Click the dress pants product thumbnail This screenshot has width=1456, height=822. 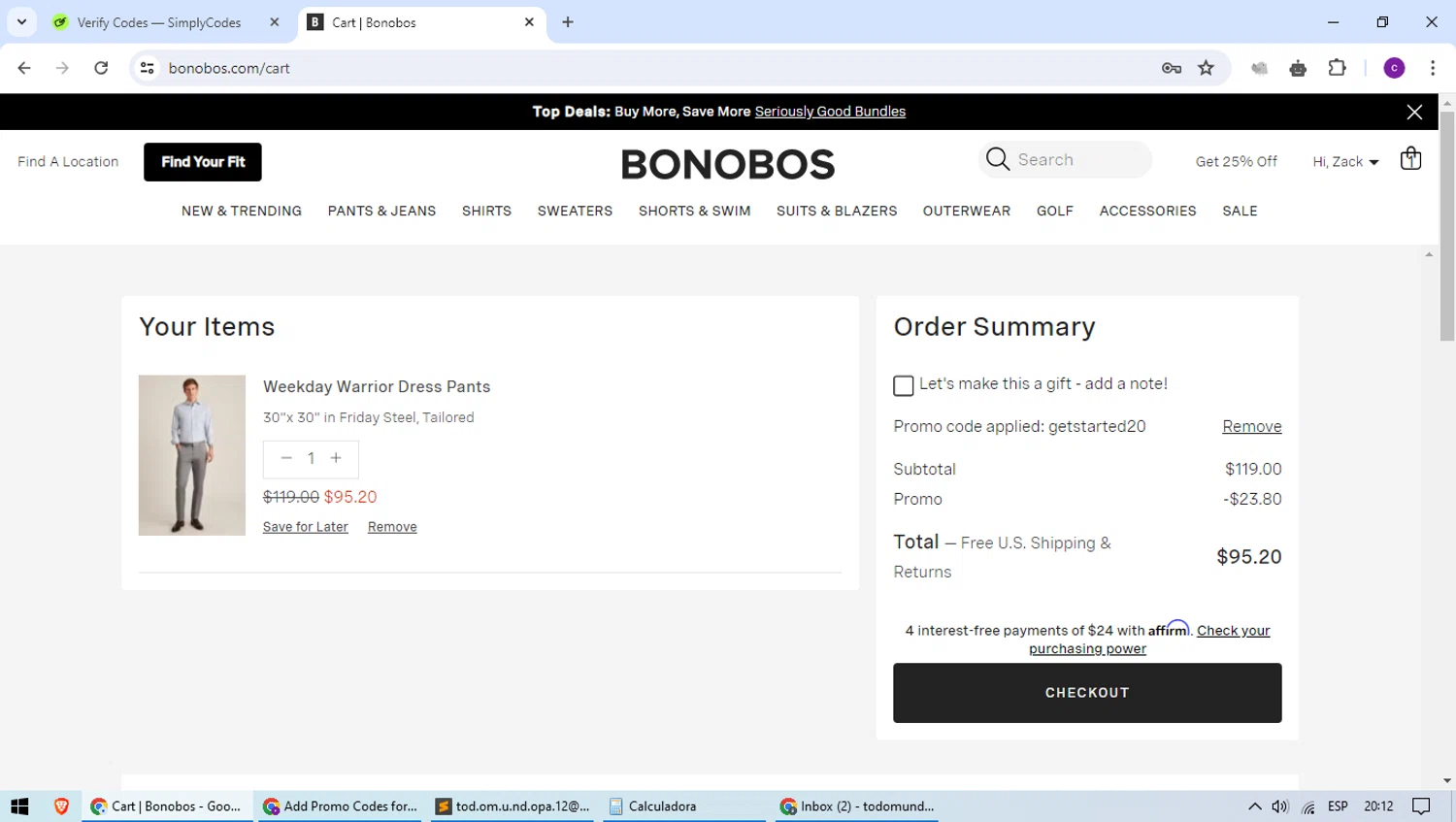click(192, 455)
